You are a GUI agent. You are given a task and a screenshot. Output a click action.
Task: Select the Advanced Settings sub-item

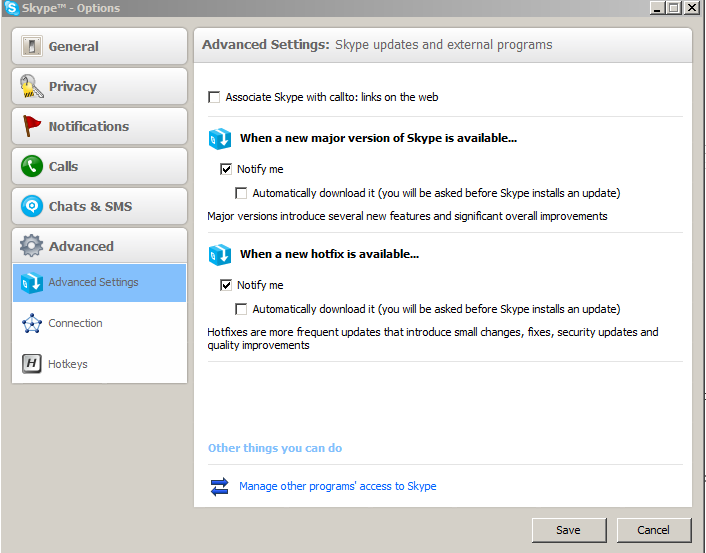click(100, 283)
